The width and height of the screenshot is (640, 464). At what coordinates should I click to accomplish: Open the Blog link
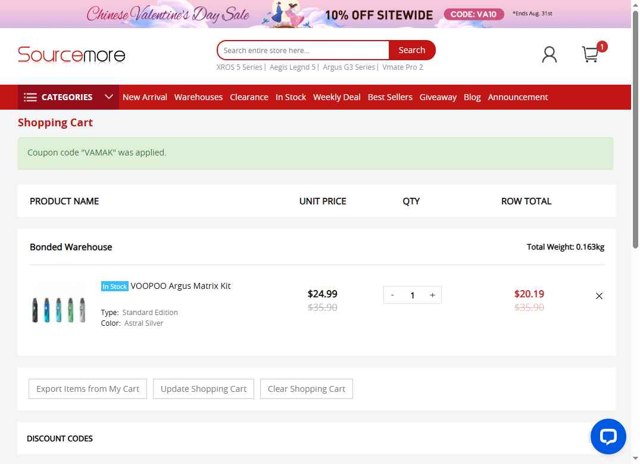[472, 97]
